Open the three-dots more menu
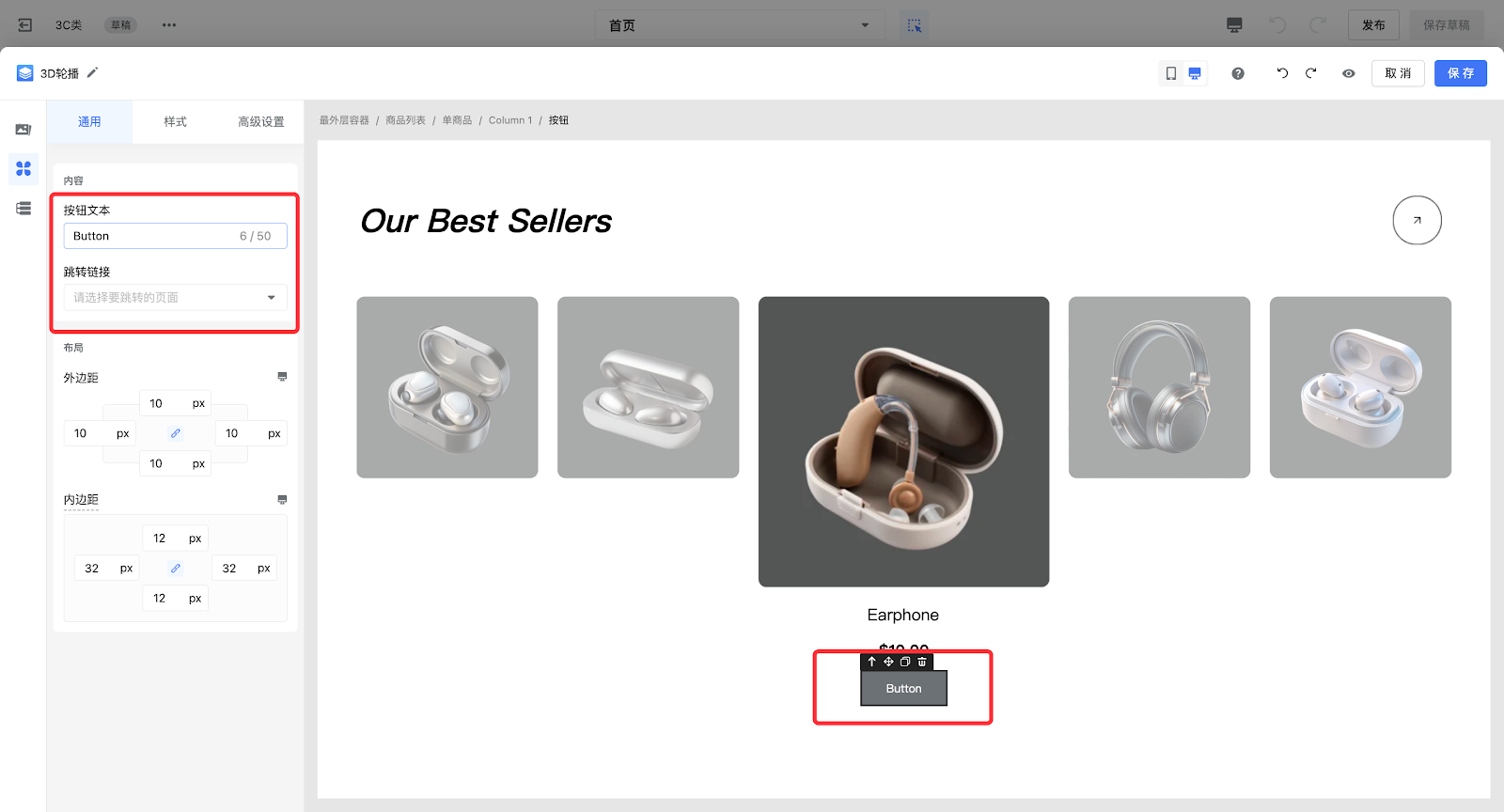Viewport: 1504px width, 812px height. pos(169,25)
